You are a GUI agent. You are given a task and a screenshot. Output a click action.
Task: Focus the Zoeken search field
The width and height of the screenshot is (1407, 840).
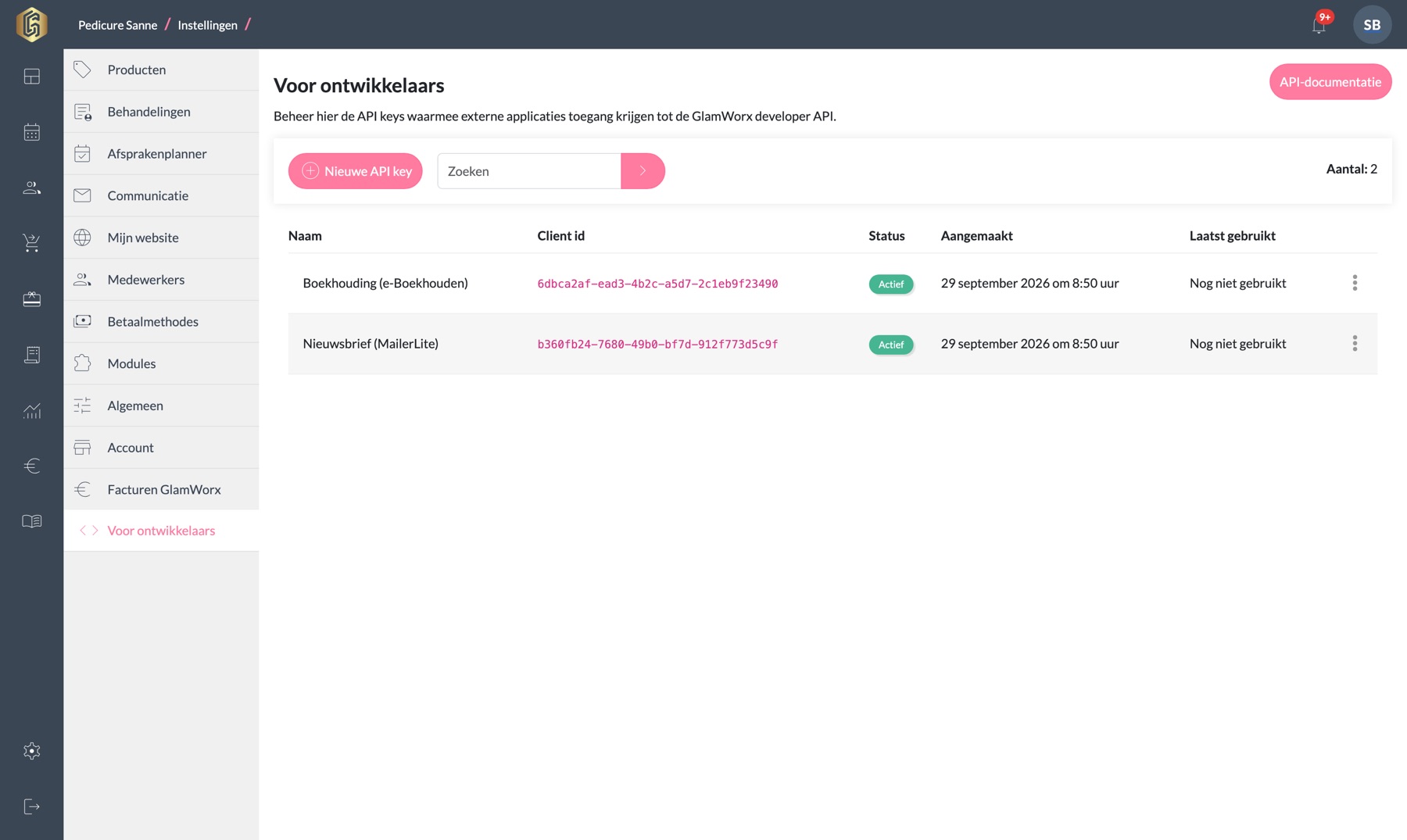529,171
